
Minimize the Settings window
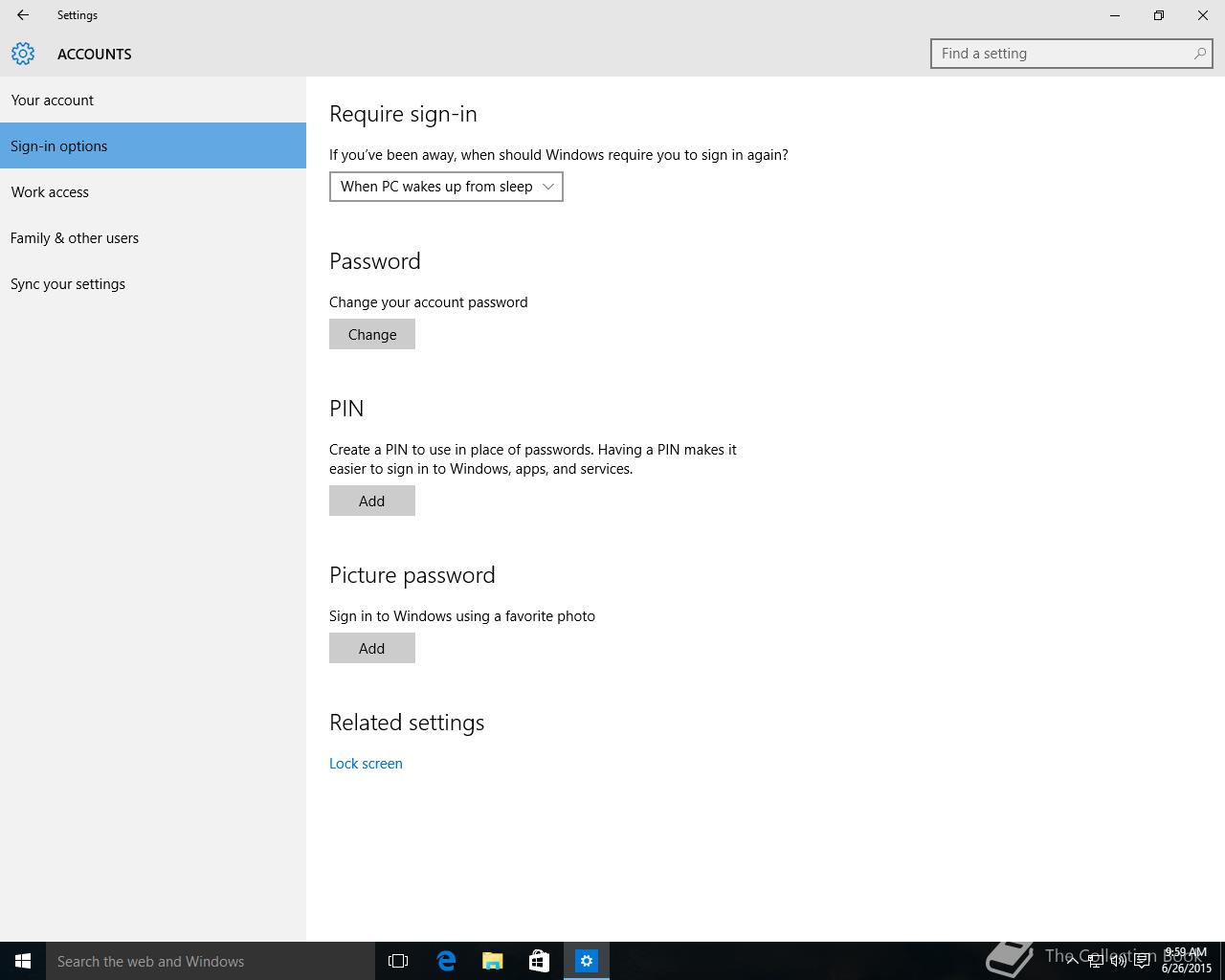pyautogui.click(x=1115, y=15)
